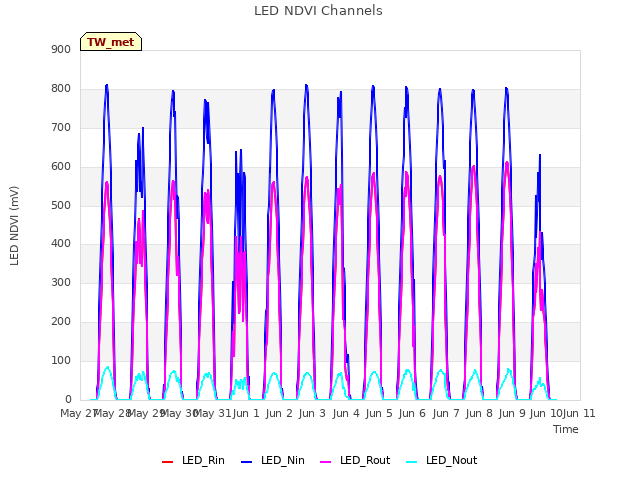Screen dimensions: 640x480
Task: Click the 600 y-axis tick label
Action: (x=61, y=167)
